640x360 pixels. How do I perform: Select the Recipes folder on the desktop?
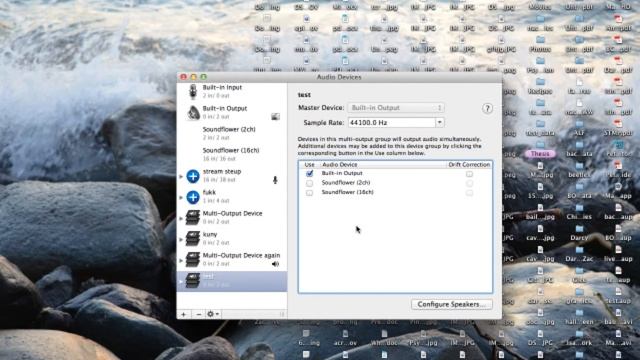540,86
